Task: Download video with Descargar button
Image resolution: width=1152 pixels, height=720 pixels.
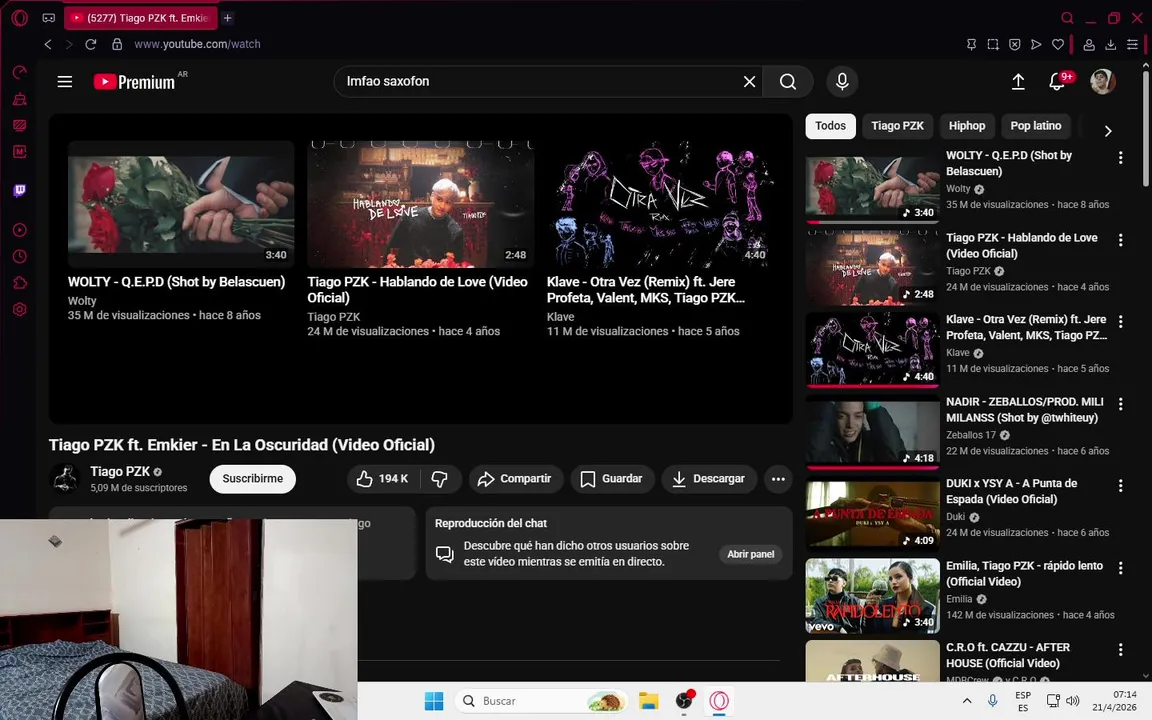Action: pos(709,479)
